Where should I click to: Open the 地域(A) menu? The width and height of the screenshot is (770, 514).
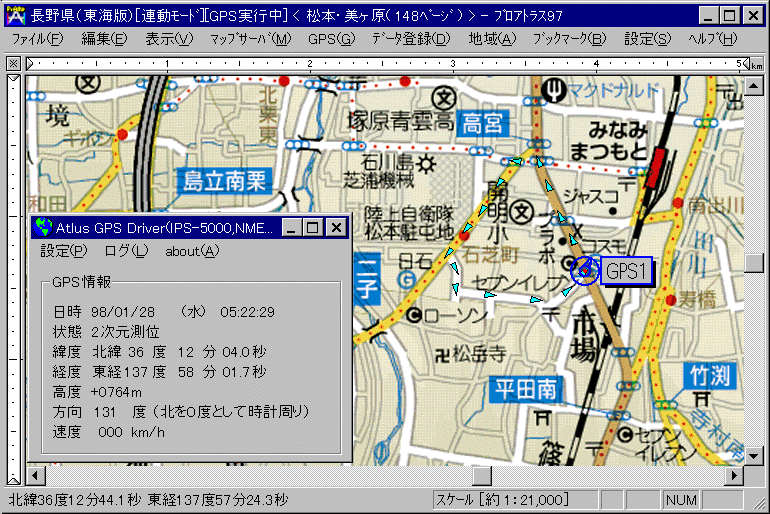(492, 39)
